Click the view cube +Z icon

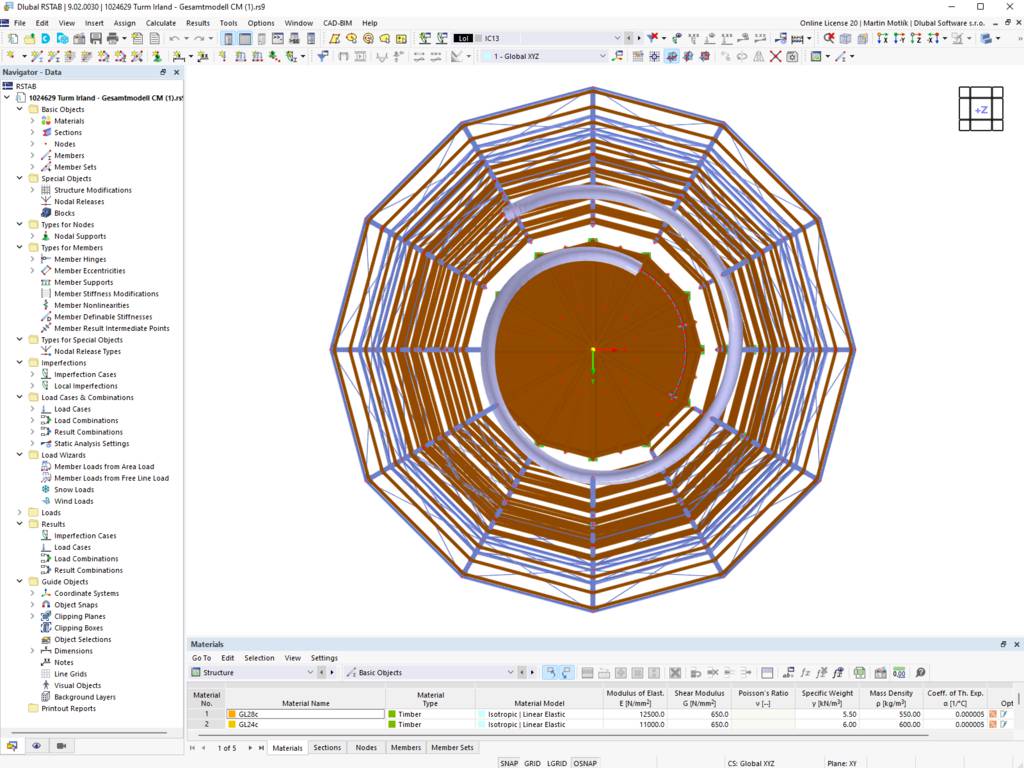[x=981, y=109]
